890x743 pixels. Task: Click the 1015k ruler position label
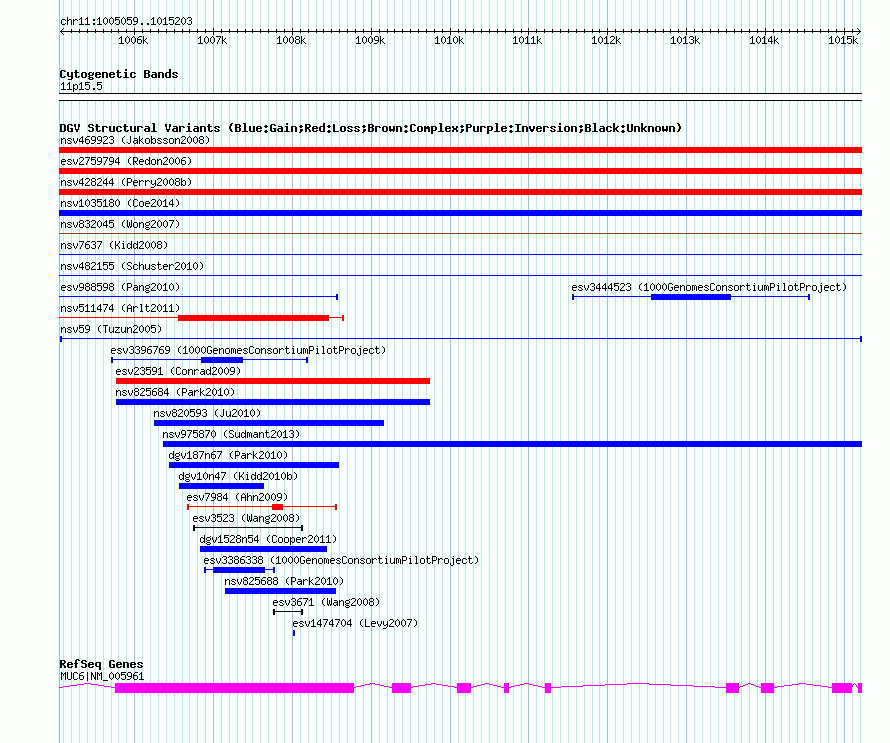843,40
